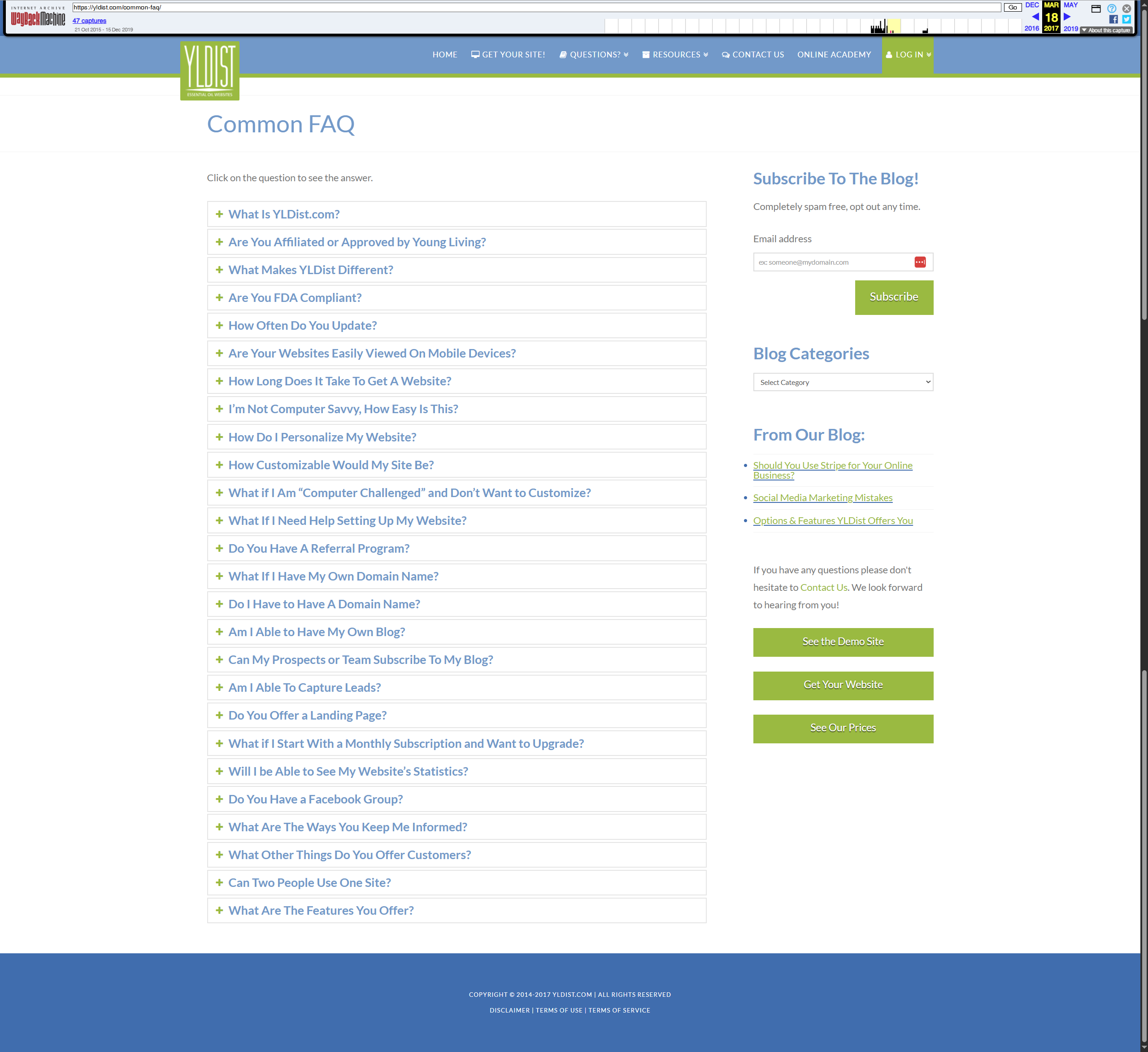Share capture on Twitter icon

1126,19
